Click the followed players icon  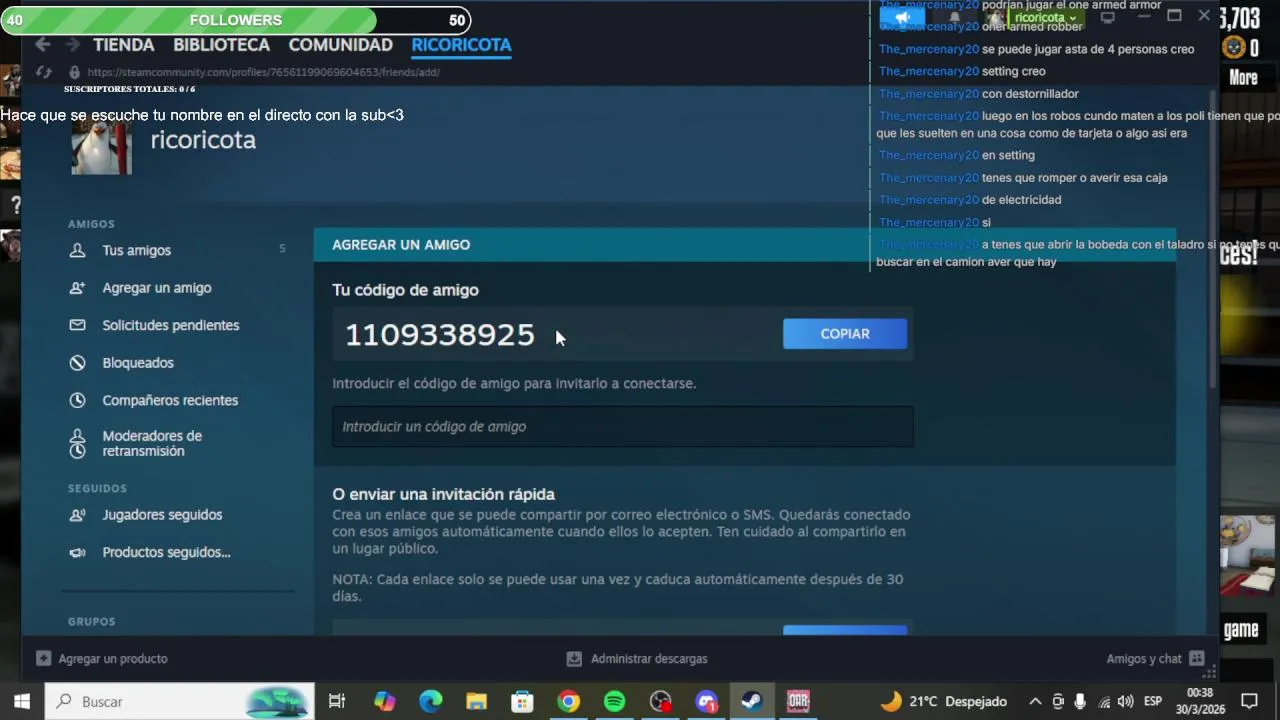pyautogui.click(x=77, y=515)
